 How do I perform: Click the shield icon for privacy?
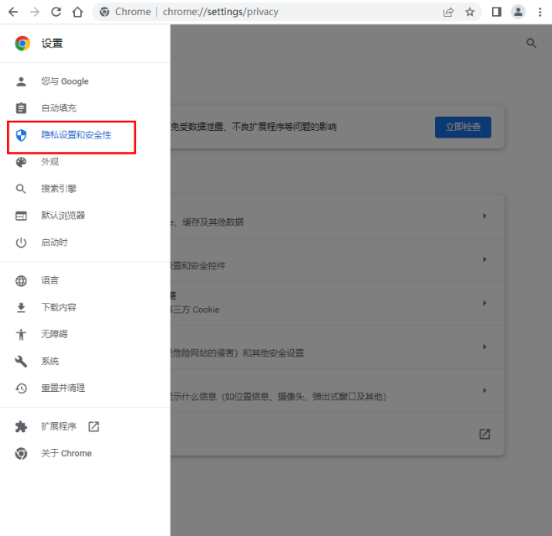click(x=21, y=135)
